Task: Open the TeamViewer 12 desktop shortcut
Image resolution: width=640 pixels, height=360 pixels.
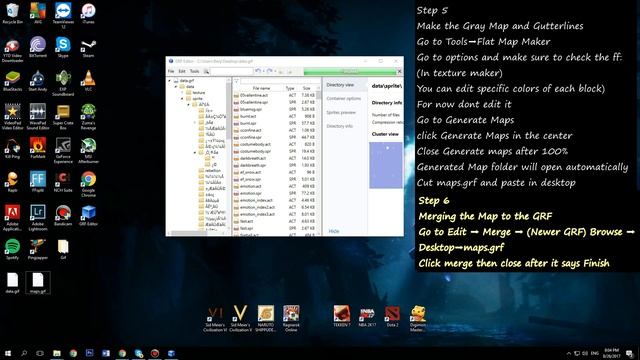Action: [63, 16]
